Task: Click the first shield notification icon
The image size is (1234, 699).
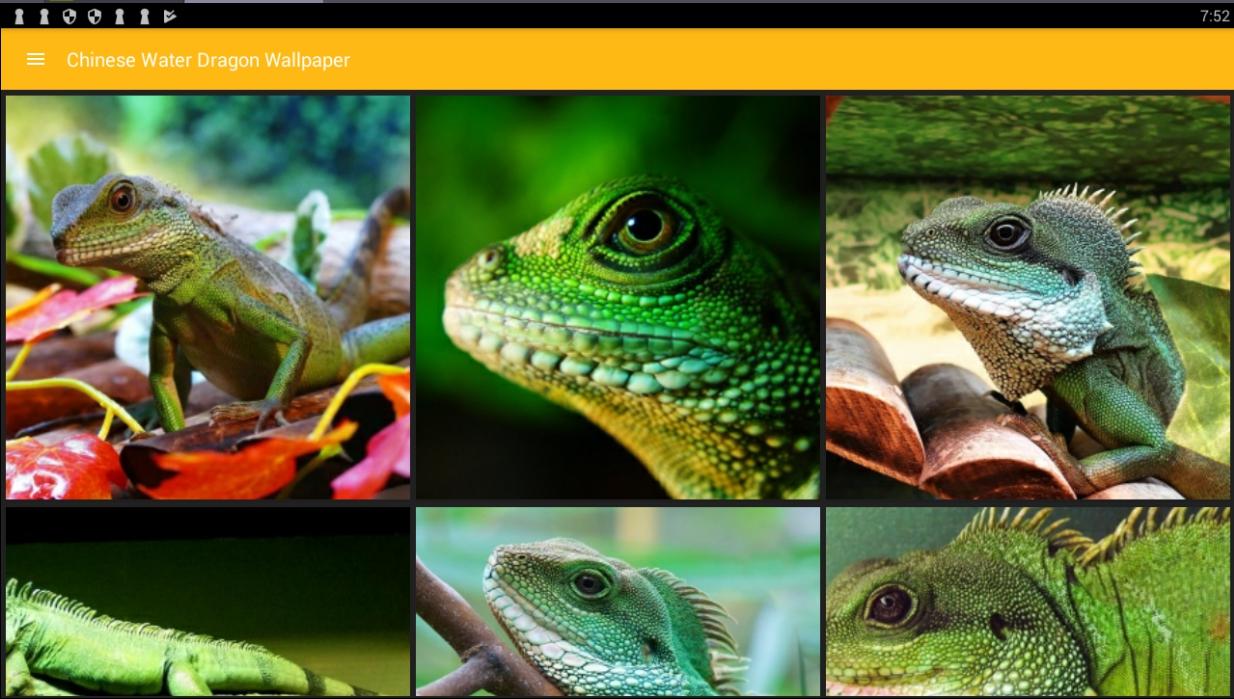Action: point(69,16)
